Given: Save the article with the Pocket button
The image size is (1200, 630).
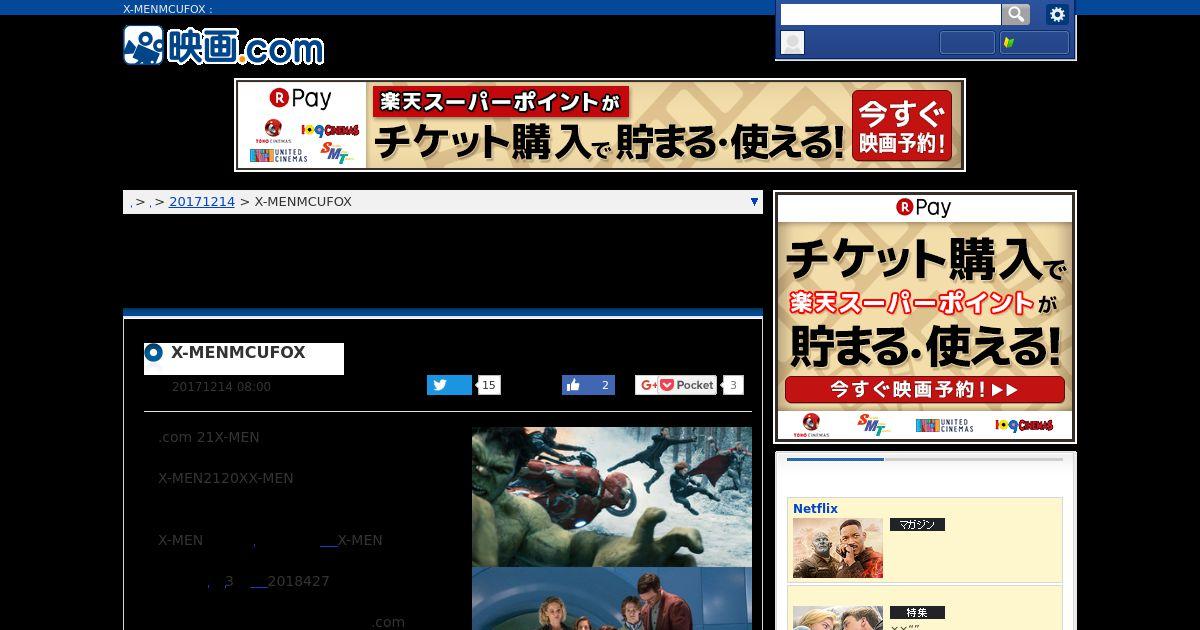Looking at the screenshot, I should 687,385.
